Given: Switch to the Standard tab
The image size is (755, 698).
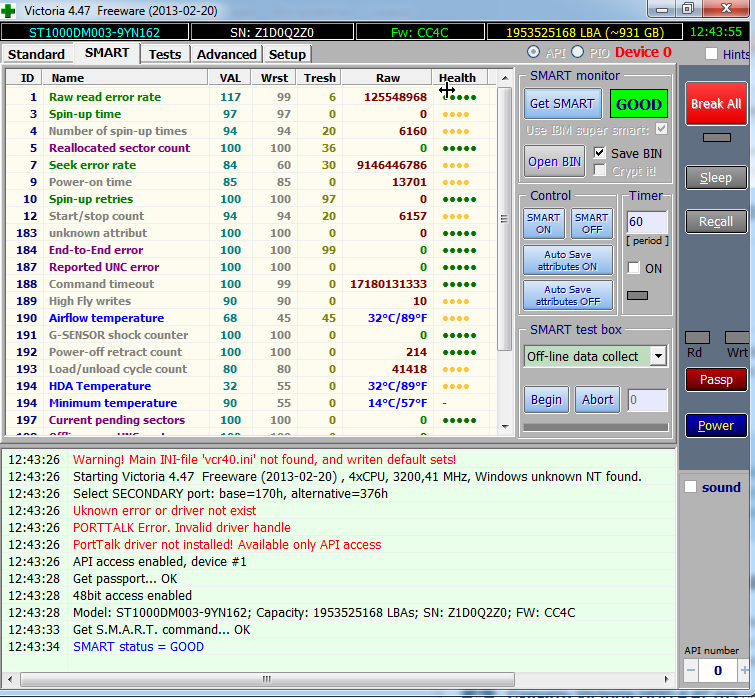Looking at the screenshot, I should click(x=37, y=54).
